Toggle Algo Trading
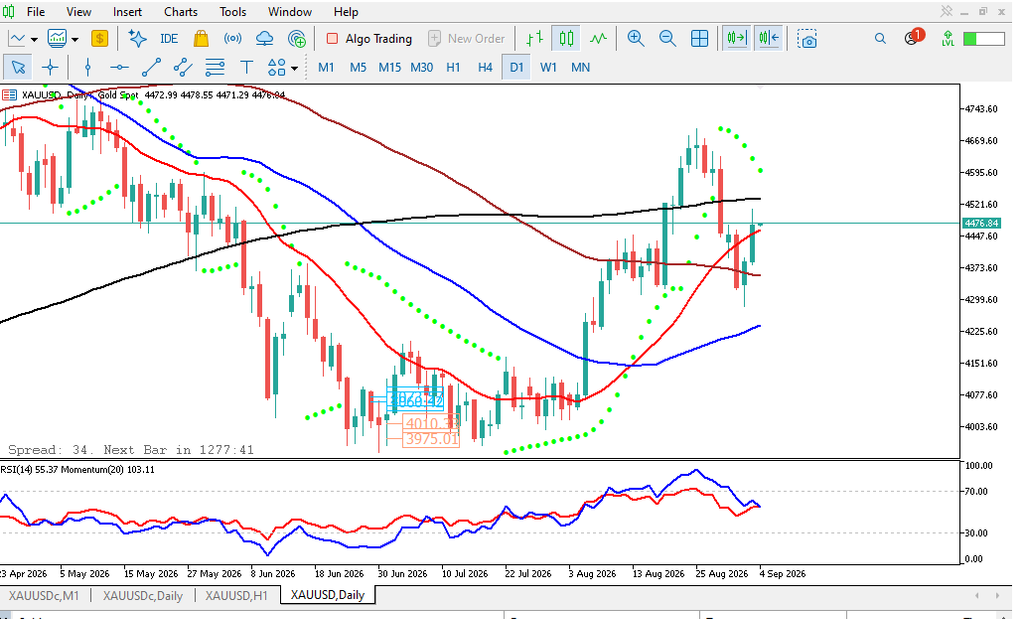This screenshot has height=619, width=1024. click(x=369, y=39)
